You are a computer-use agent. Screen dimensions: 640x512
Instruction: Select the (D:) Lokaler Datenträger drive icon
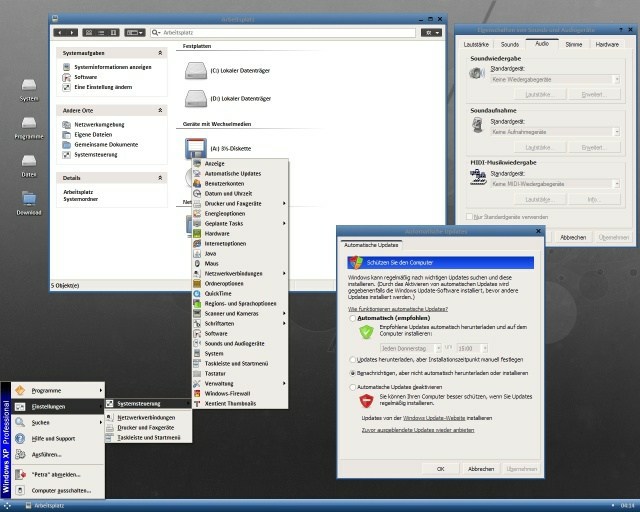tap(196, 98)
